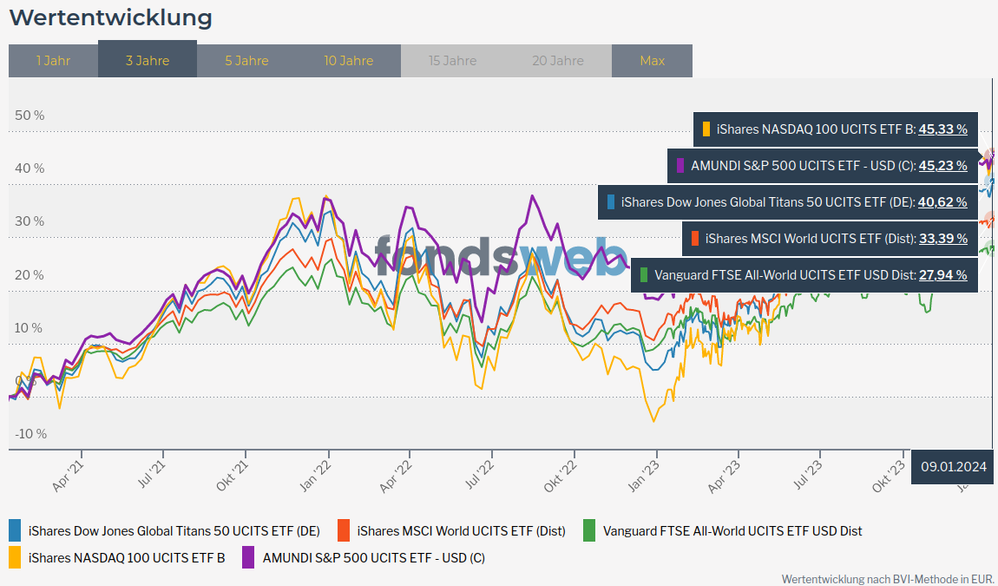The width and height of the screenshot is (998, 586).
Task: Click blue legend swatch for Dow Jones Global Titans
Action: (15, 531)
